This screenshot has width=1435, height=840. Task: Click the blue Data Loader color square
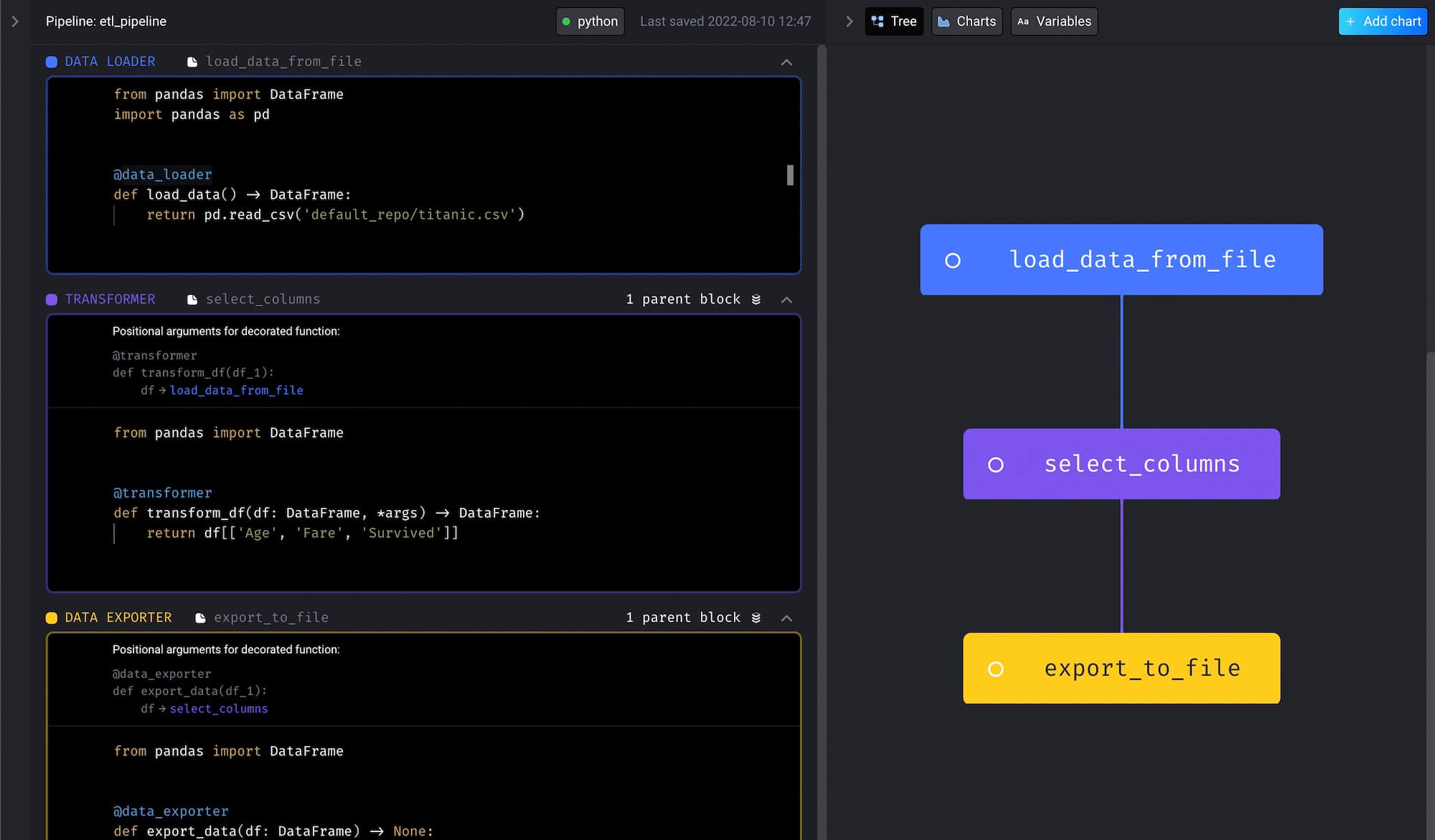click(x=52, y=62)
